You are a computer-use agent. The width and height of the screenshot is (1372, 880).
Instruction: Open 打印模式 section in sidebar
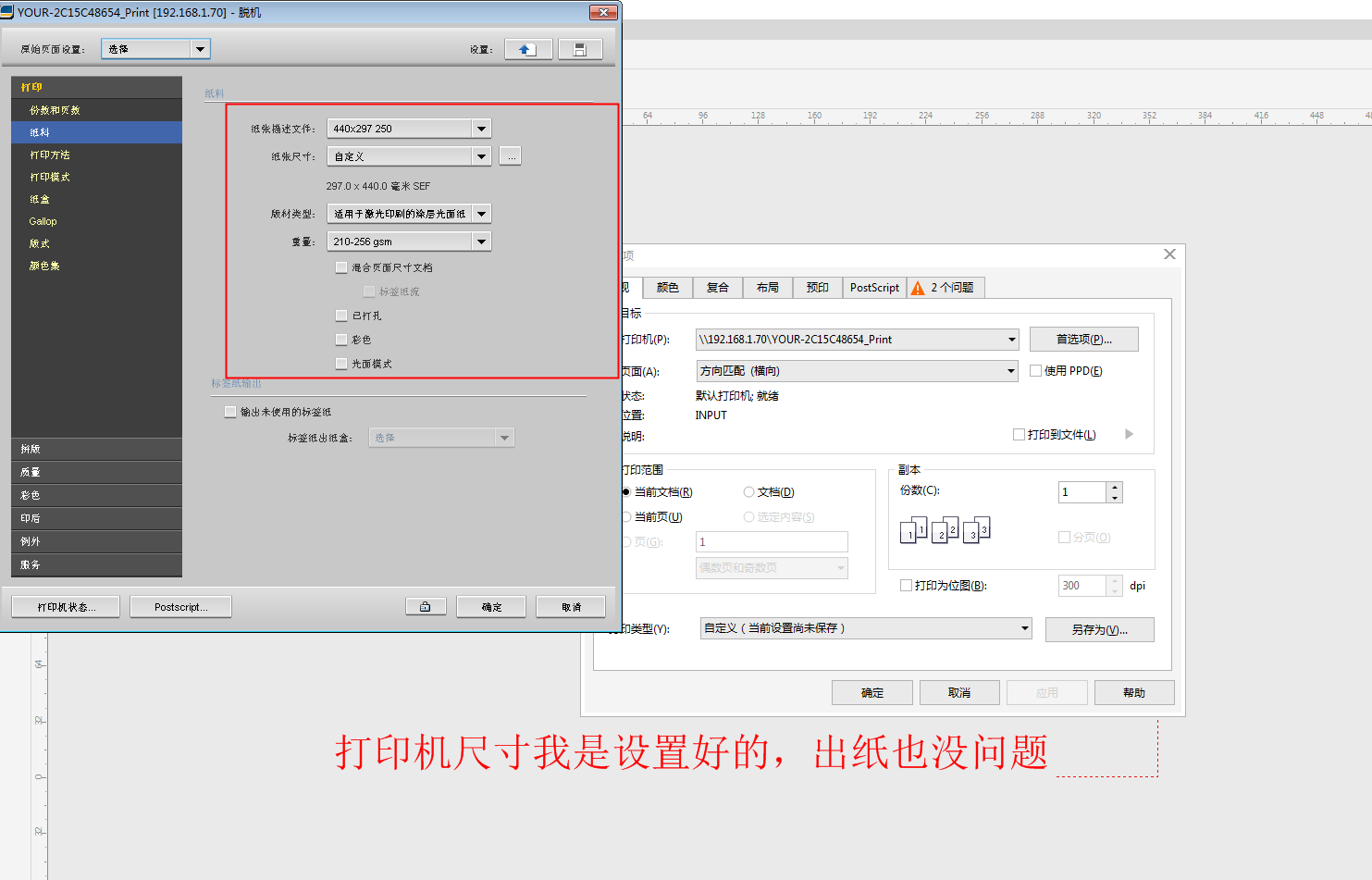tap(96, 177)
